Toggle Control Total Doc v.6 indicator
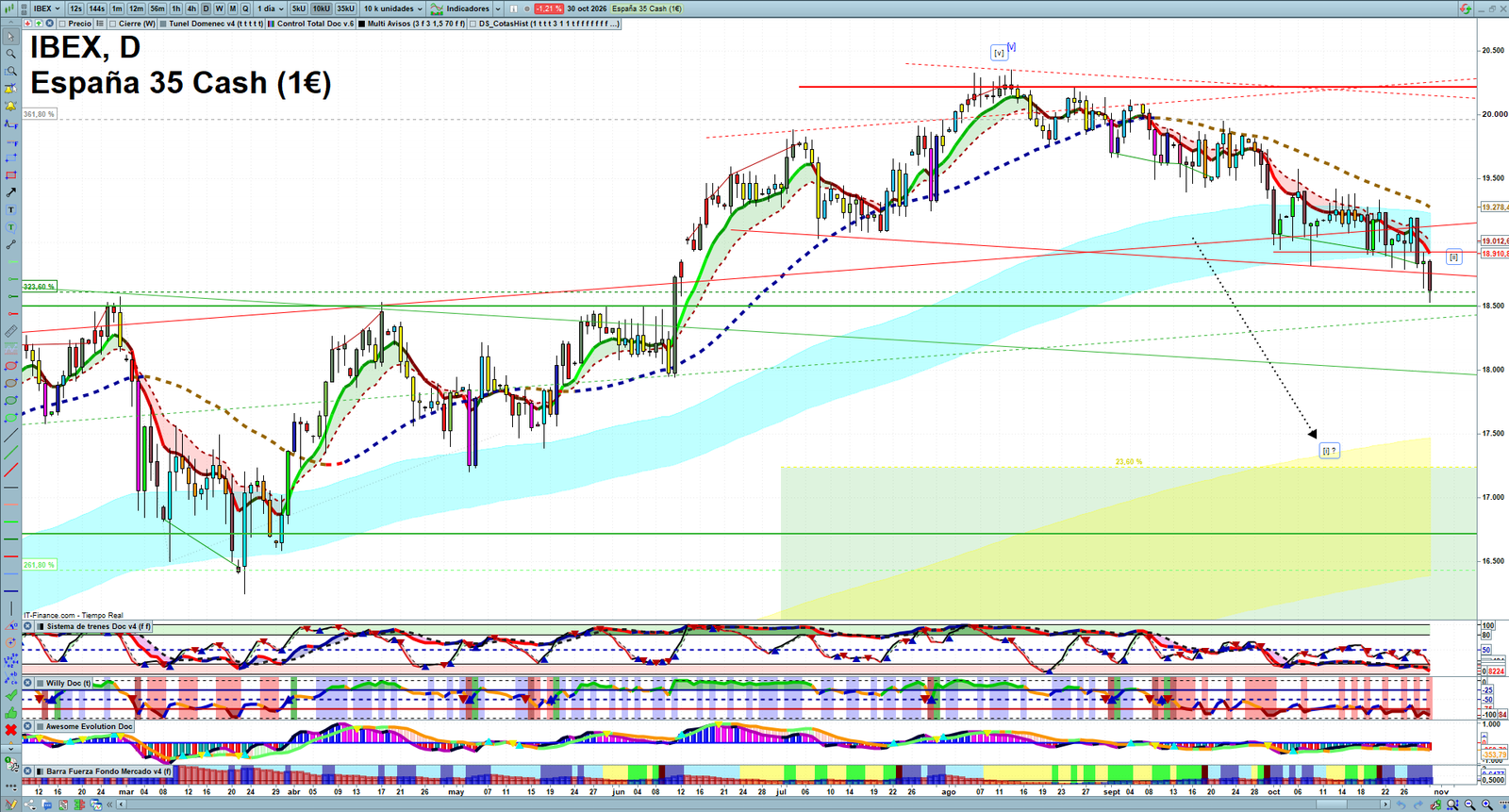 click(x=272, y=24)
